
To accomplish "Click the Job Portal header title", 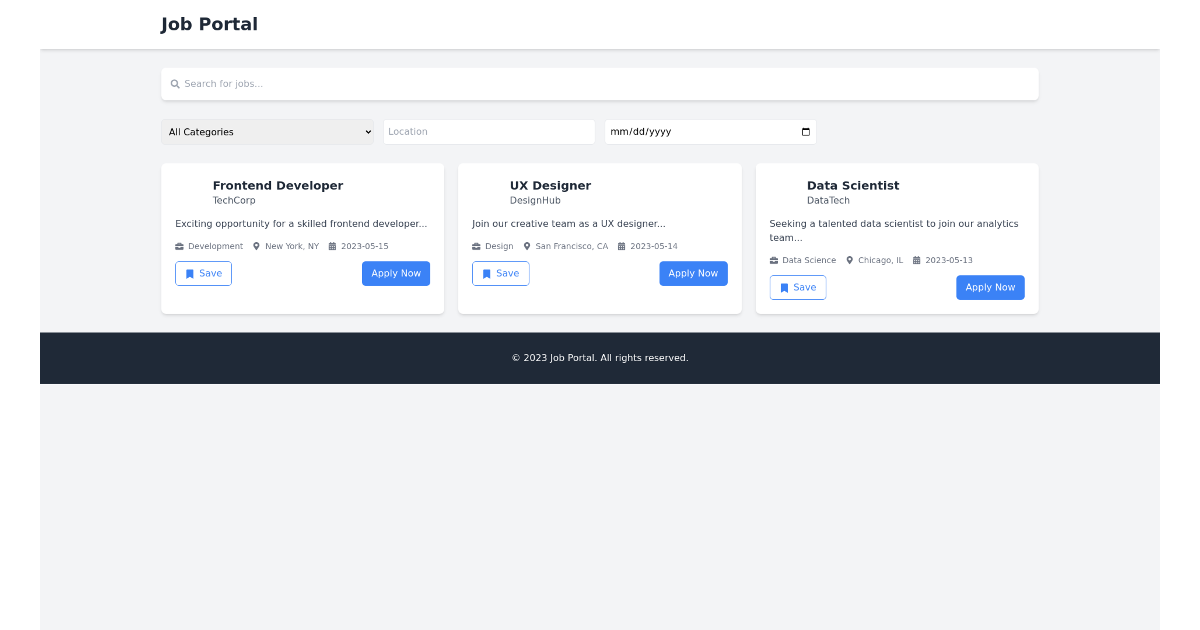I will [209, 24].
